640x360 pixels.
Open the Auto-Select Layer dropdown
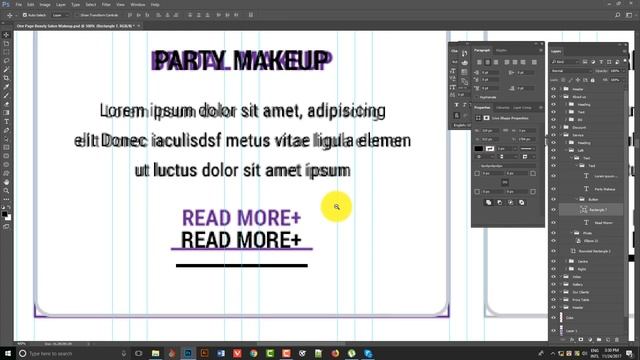[x=61, y=15]
